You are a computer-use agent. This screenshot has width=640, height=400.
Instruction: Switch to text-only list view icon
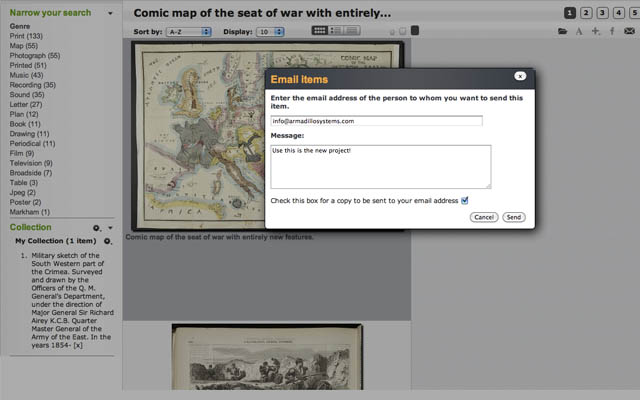tap(352, 31)
